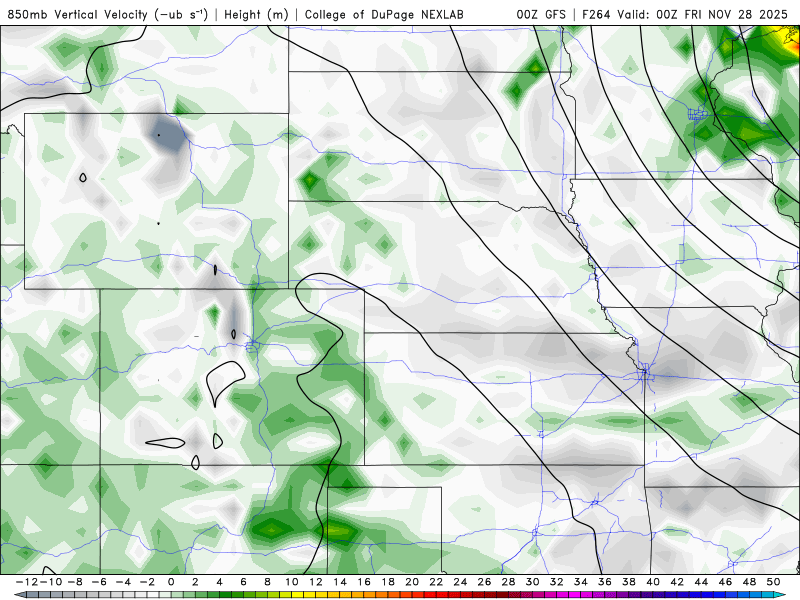Click the "College of DuPage NEXLAB" text
The width and height of the screenshot is (800, 600).
(x=384, y=14)
